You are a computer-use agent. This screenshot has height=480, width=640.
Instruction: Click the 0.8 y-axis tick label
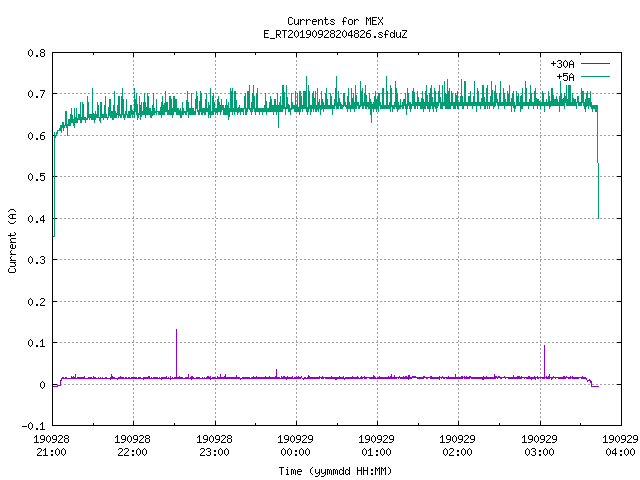tap(36, 53)
